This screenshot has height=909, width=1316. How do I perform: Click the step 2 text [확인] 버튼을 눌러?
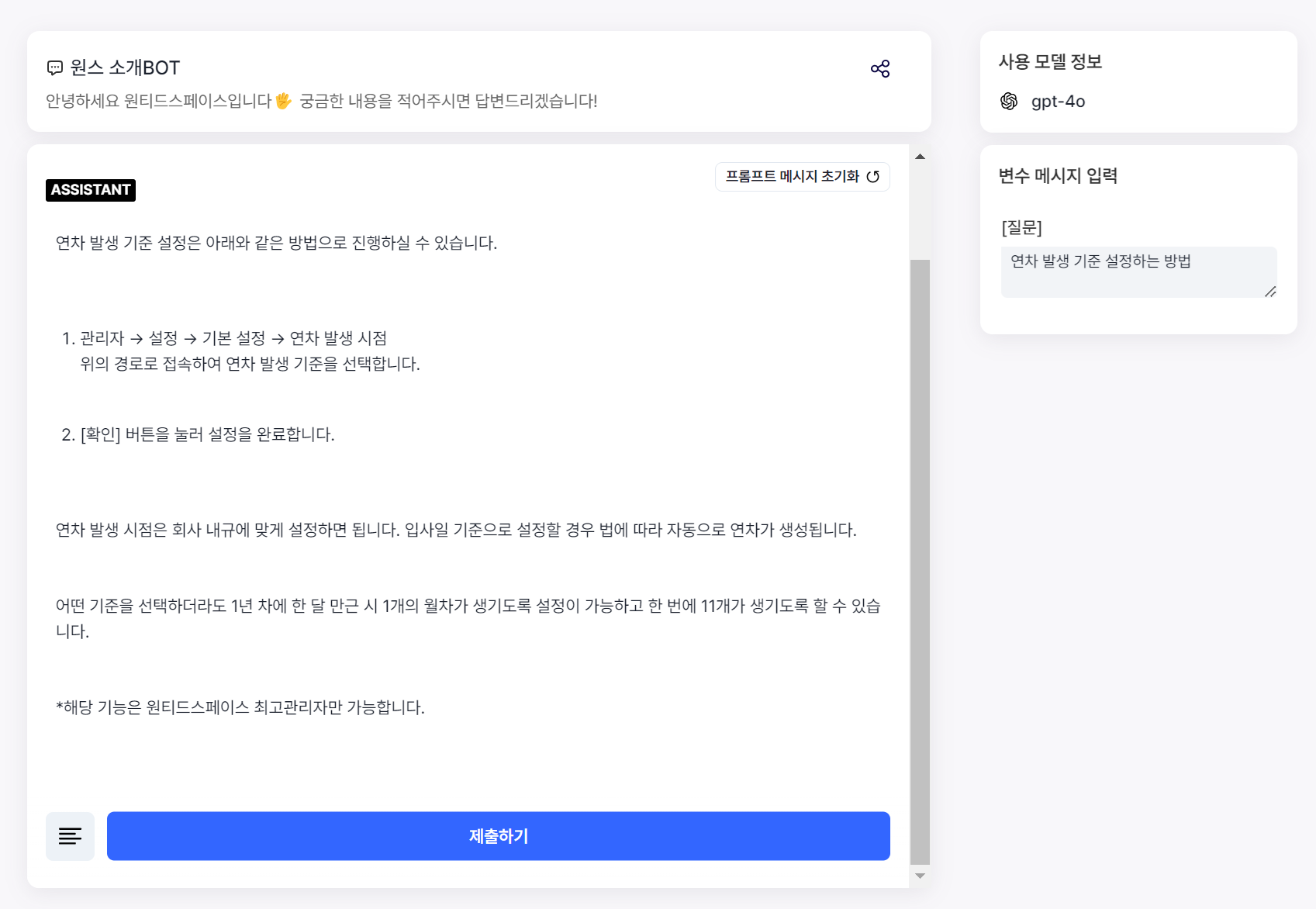point(208,434)
